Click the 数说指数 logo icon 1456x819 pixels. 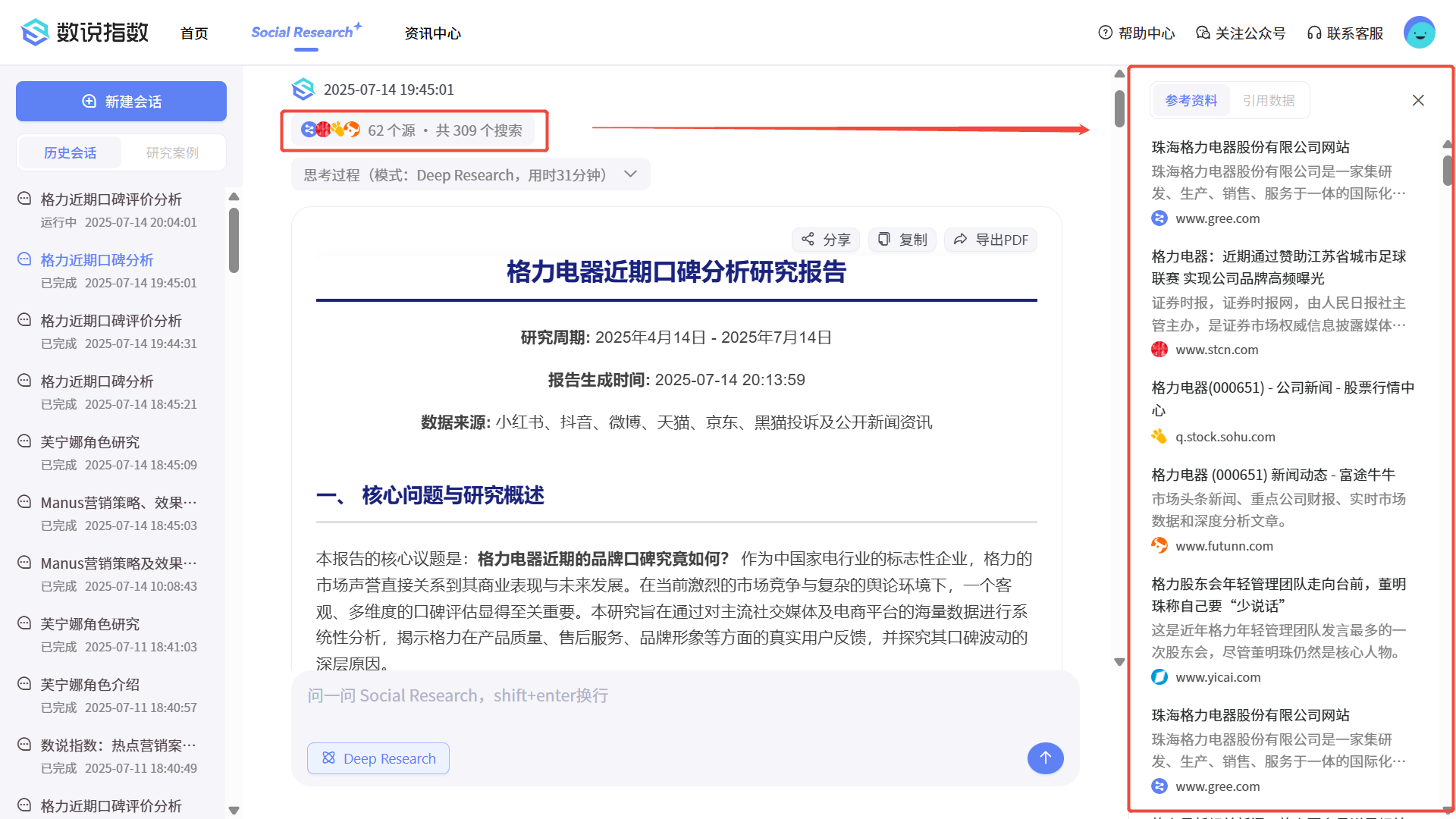point(35,33)
